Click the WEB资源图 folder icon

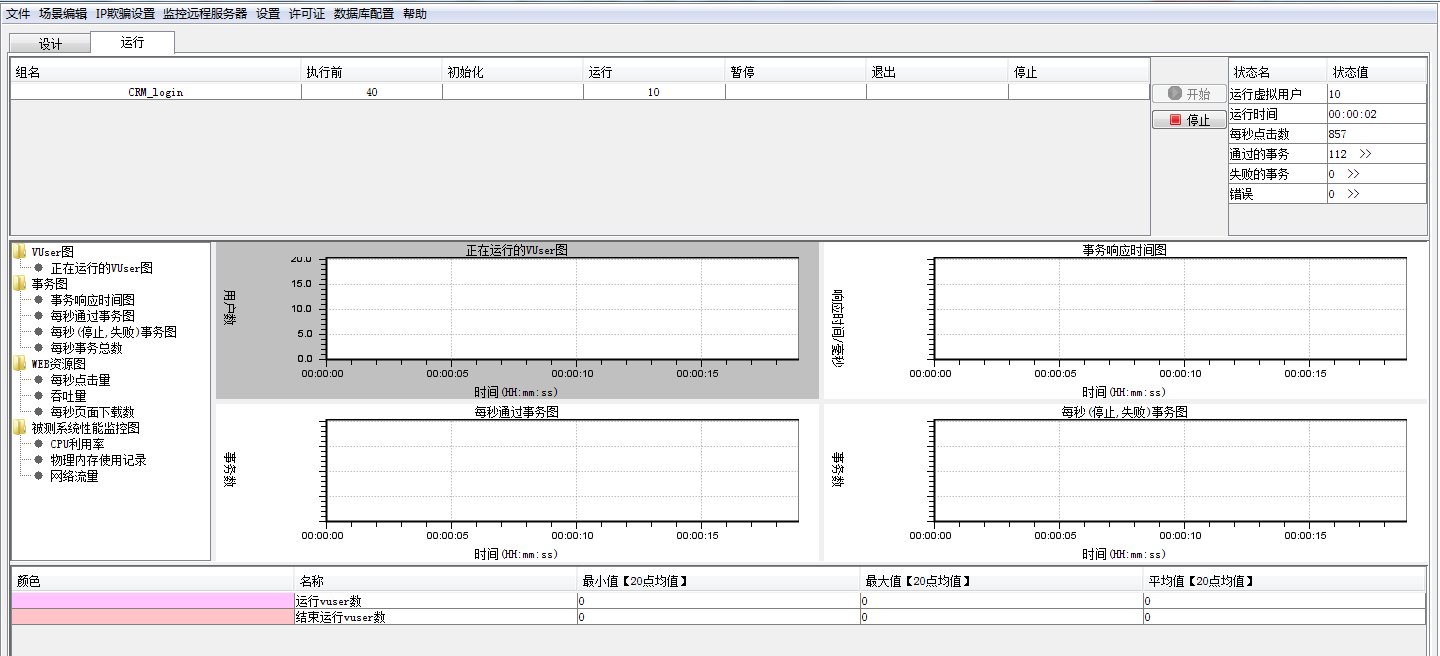(20, 364)
